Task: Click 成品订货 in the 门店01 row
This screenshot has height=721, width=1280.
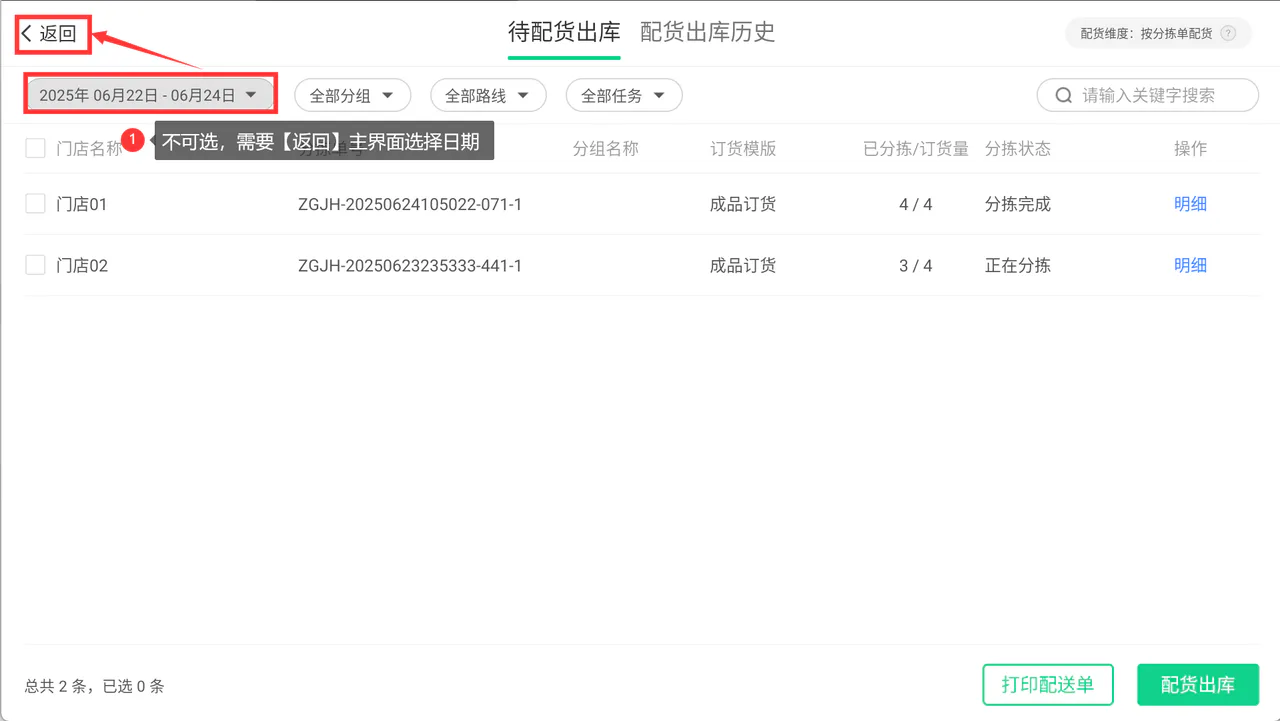Action: 743,204
